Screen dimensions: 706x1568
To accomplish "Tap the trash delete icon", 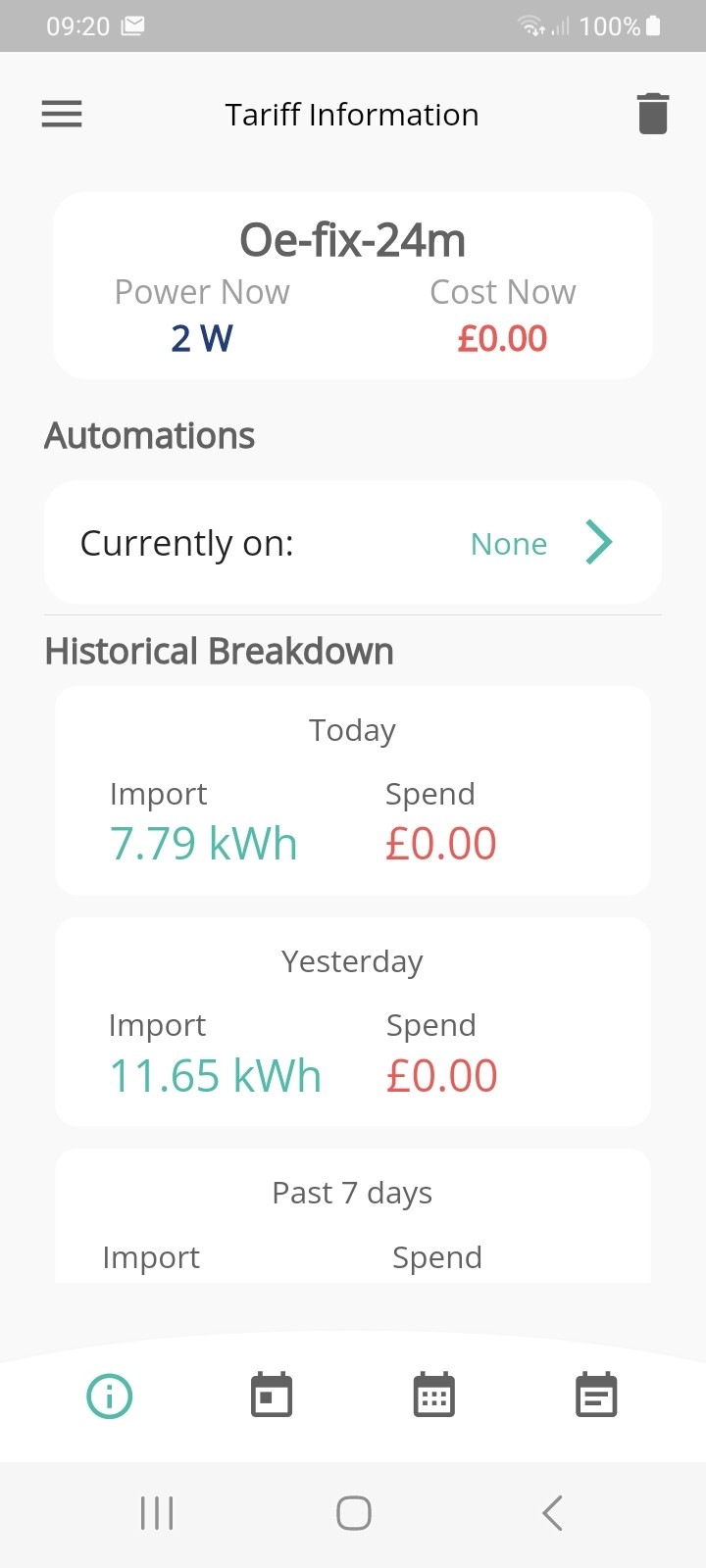I will click(652, 114).
